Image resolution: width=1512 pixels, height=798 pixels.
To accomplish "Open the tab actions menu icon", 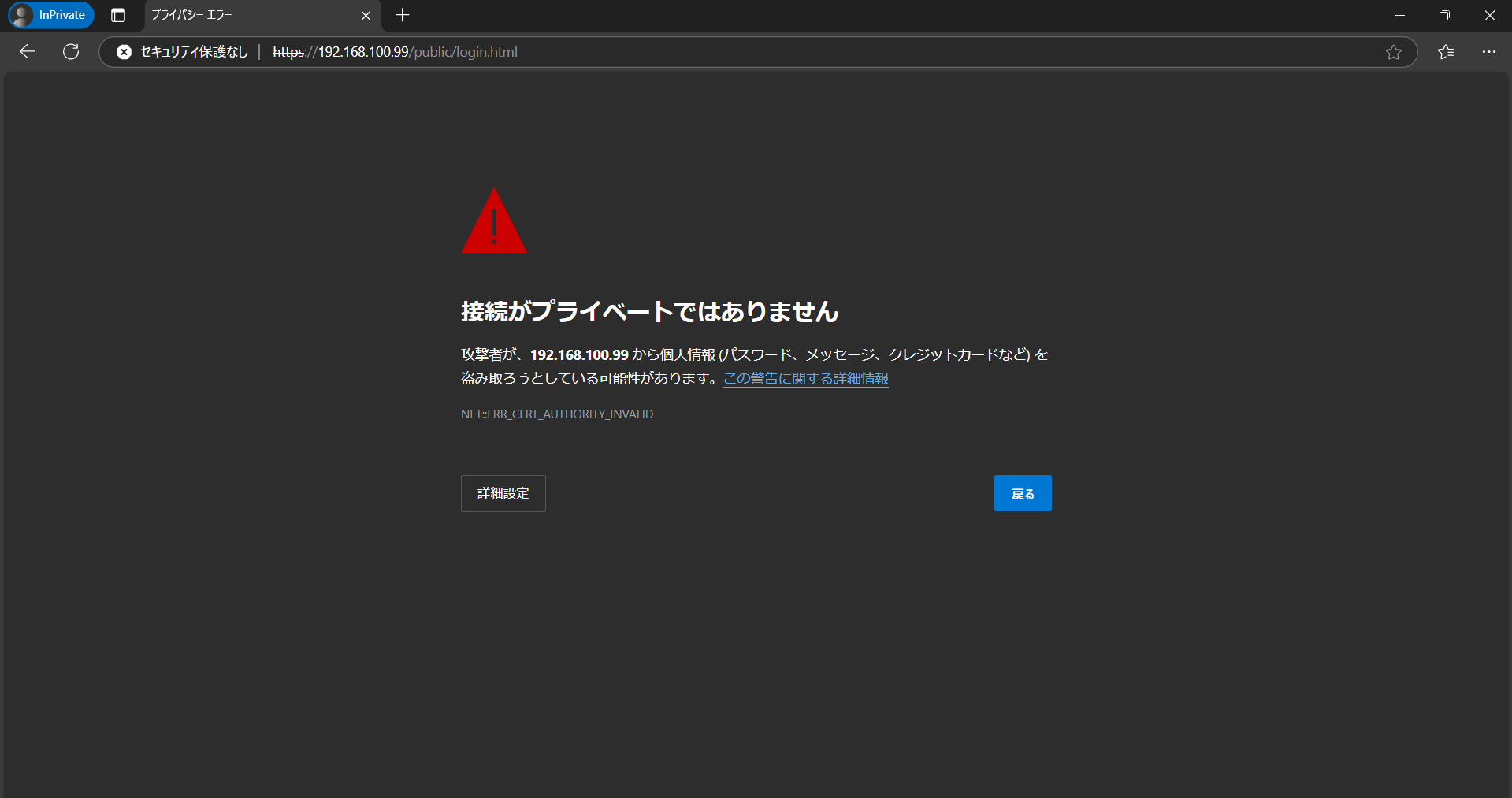I will pos(118,15).
